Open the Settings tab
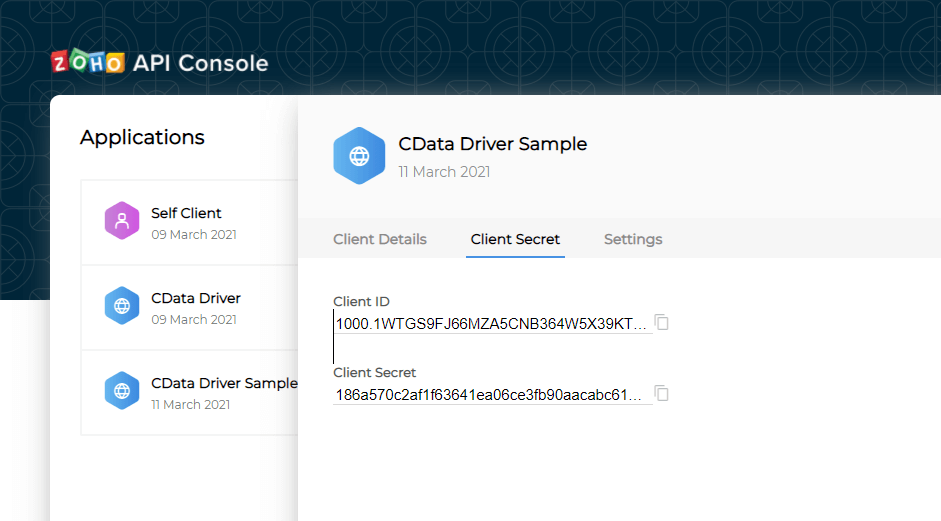This screenshot has height=521, width=941. 633,240
